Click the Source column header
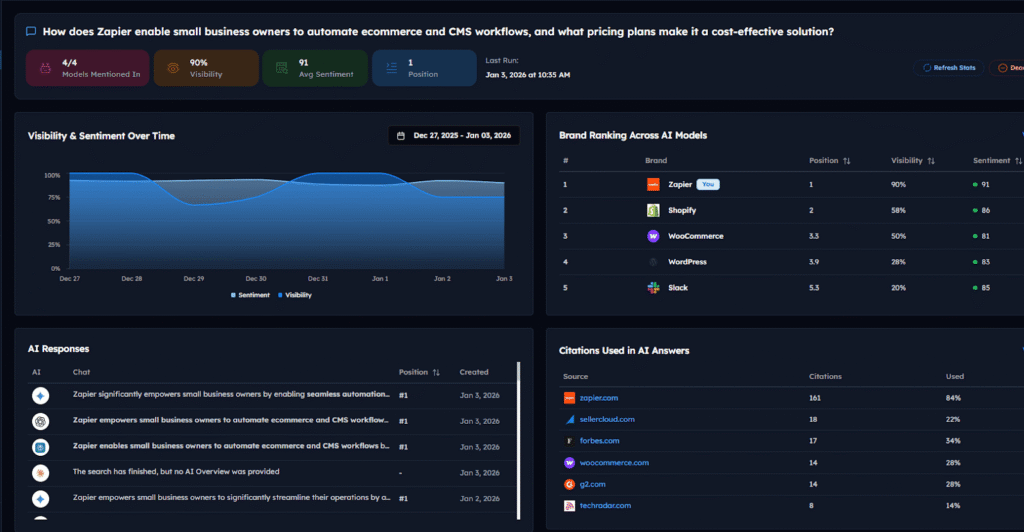 pyautogui.click(x=575, y=377)
